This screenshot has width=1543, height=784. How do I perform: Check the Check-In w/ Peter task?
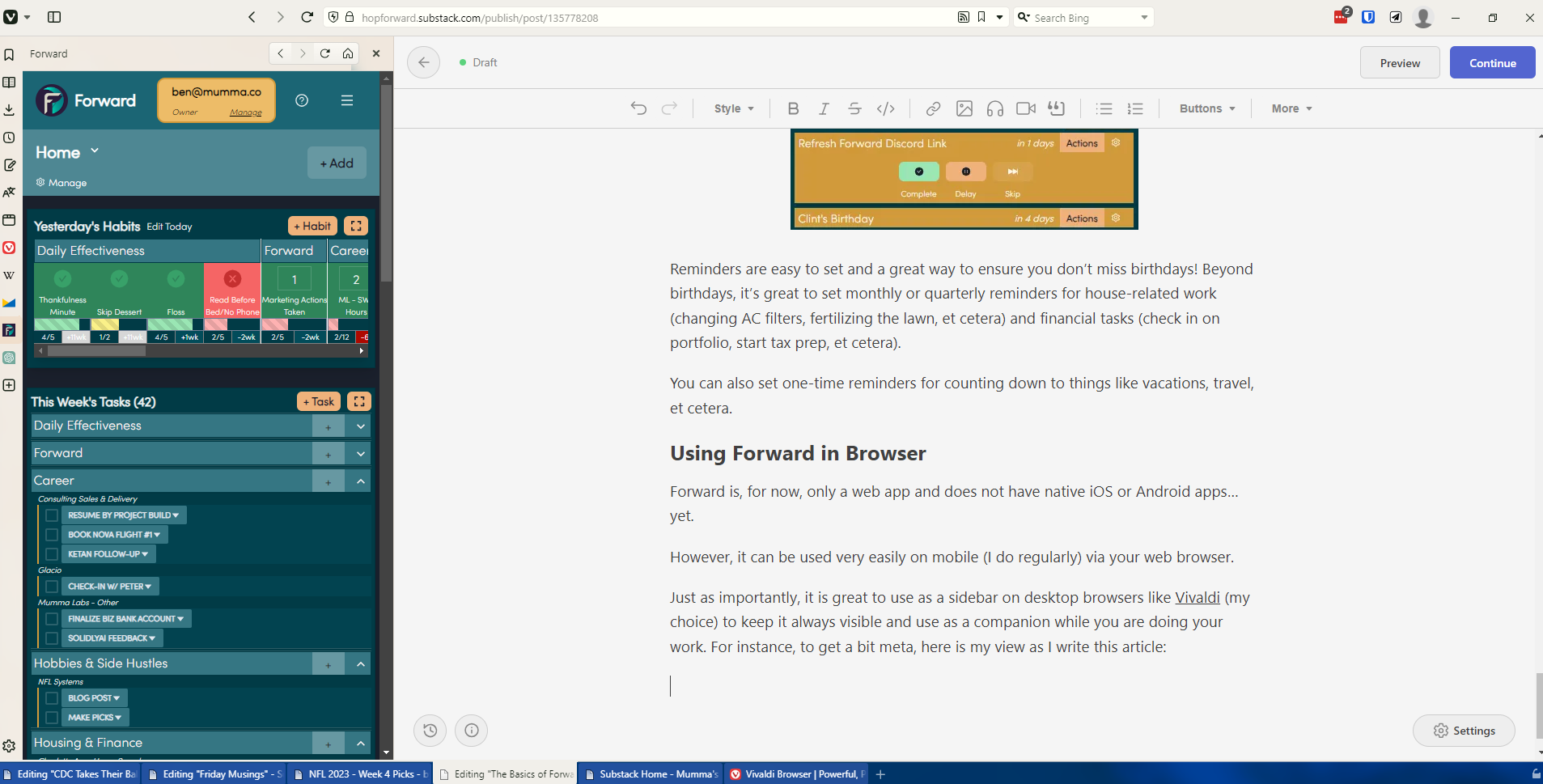click(x=52, y=587)
